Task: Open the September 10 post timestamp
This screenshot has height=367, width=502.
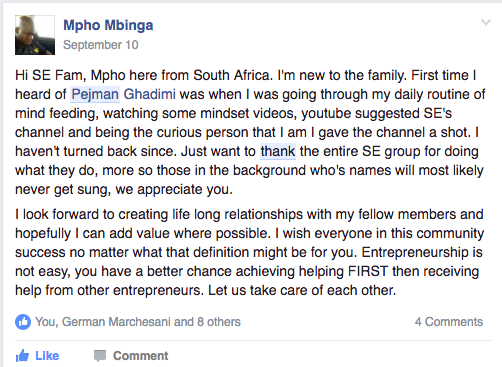Action: (101, 45)
